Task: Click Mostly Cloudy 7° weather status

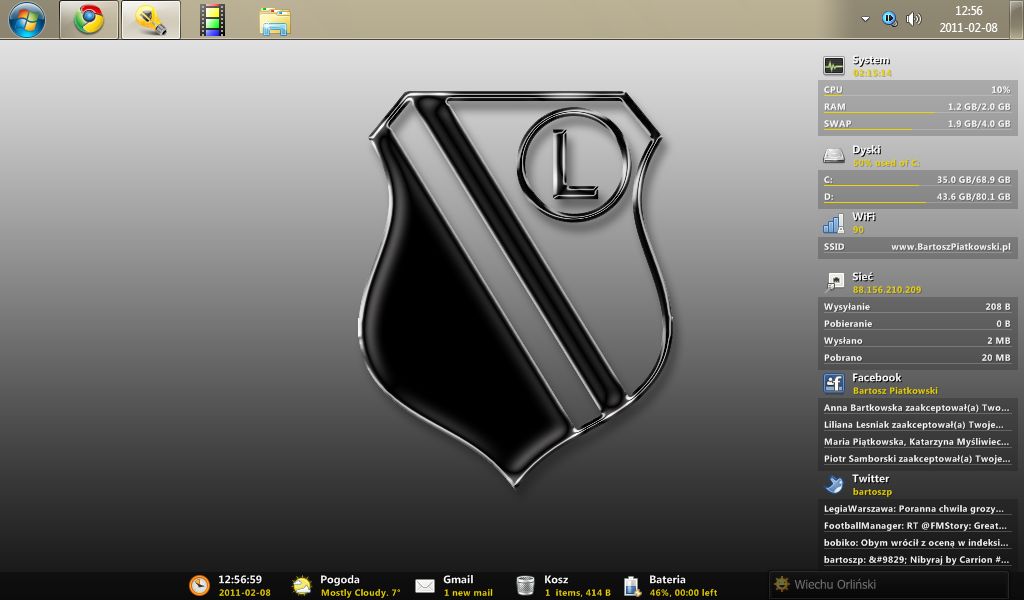Action: pyautogui.click(x=360, y=593)
